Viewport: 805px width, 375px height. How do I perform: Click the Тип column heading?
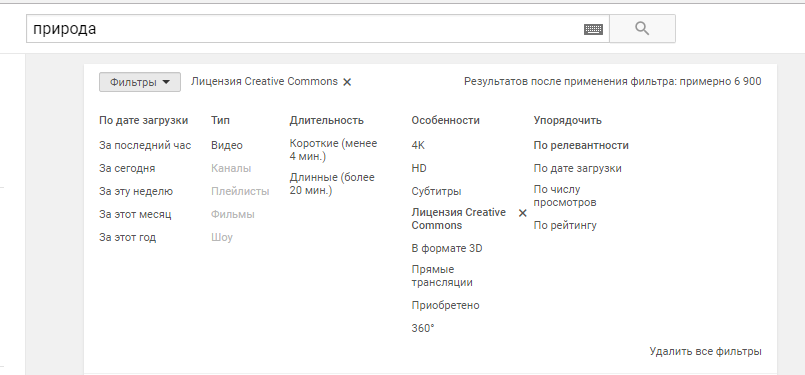point(220,121)
